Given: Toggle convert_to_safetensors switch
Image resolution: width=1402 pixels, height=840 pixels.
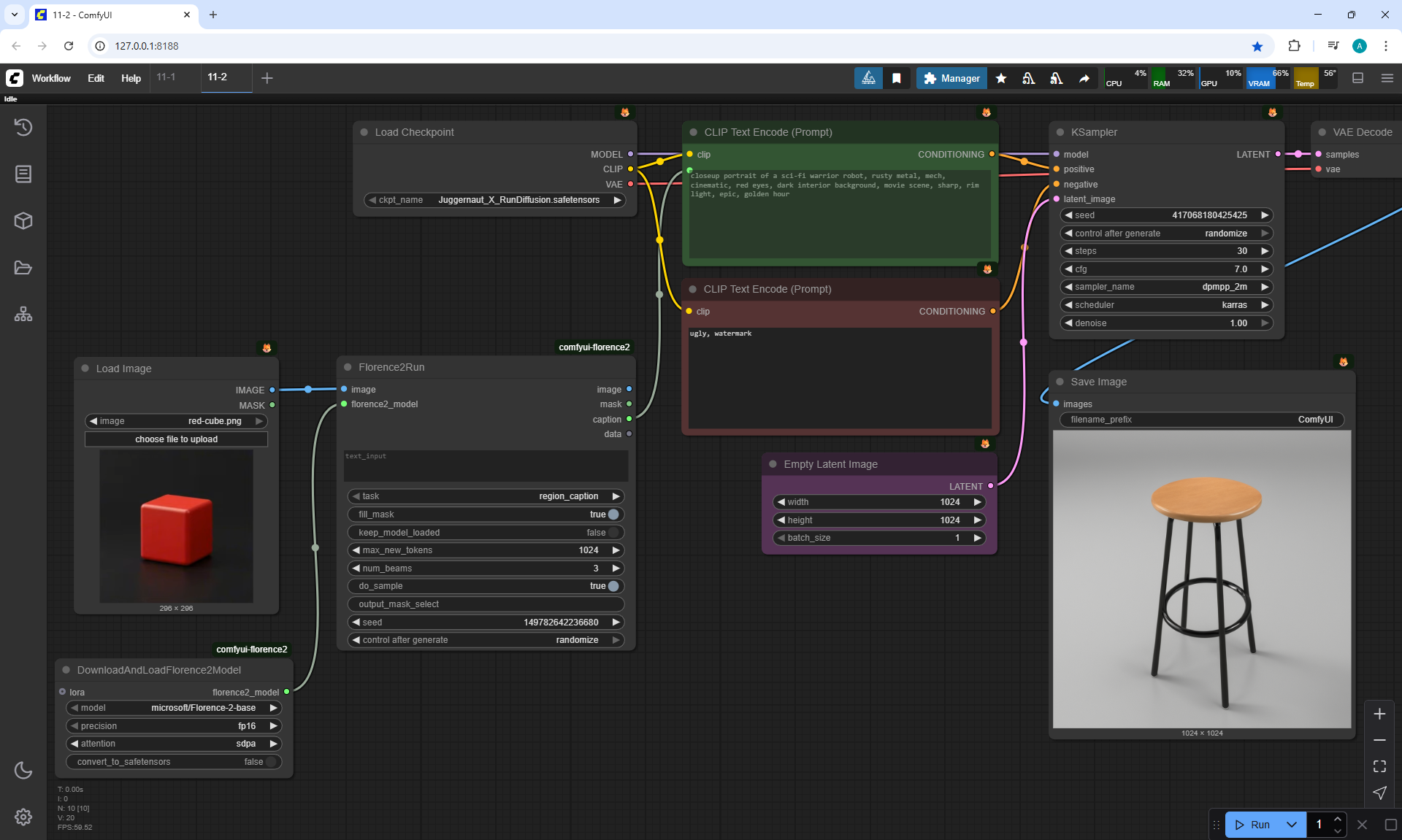Looking at the screenshot, I should pyautogui.click(x=271, y=762).
